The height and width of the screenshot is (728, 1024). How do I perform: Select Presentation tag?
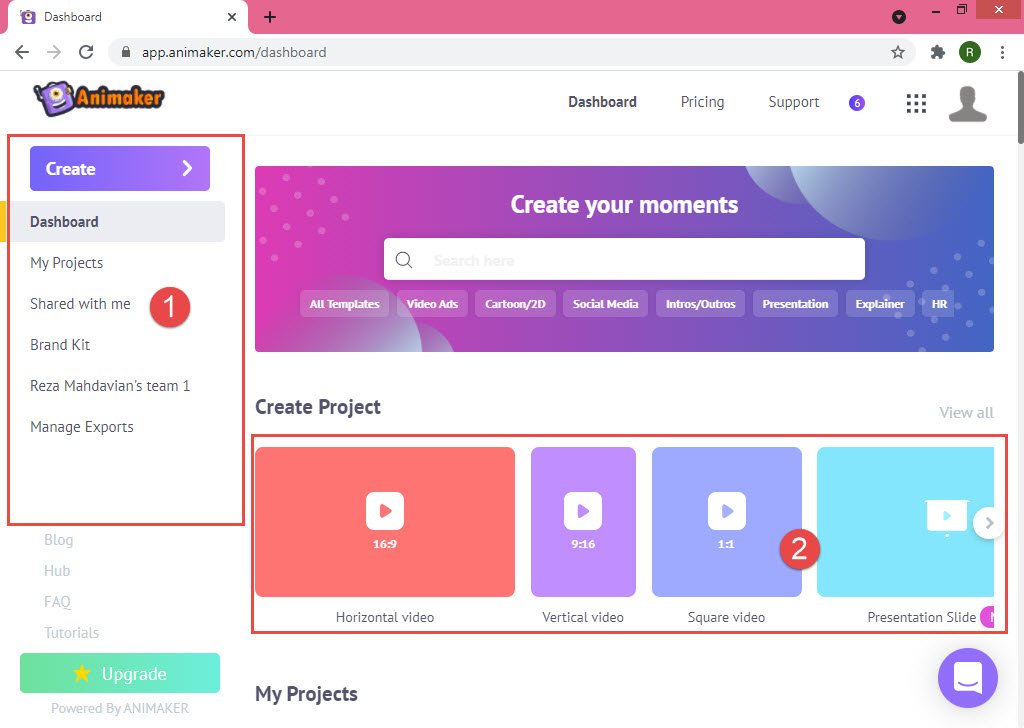(795, 304)
